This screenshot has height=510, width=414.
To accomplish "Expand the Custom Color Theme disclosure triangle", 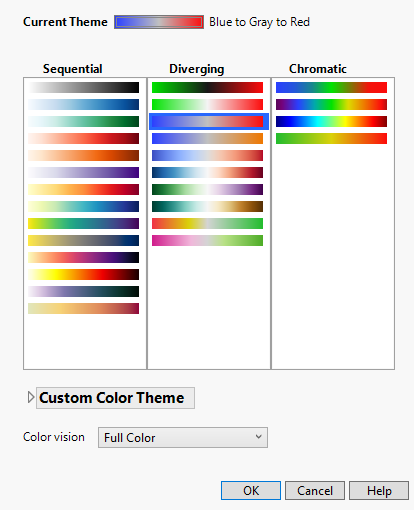I will pyautogui.click(x=31, y=397).
